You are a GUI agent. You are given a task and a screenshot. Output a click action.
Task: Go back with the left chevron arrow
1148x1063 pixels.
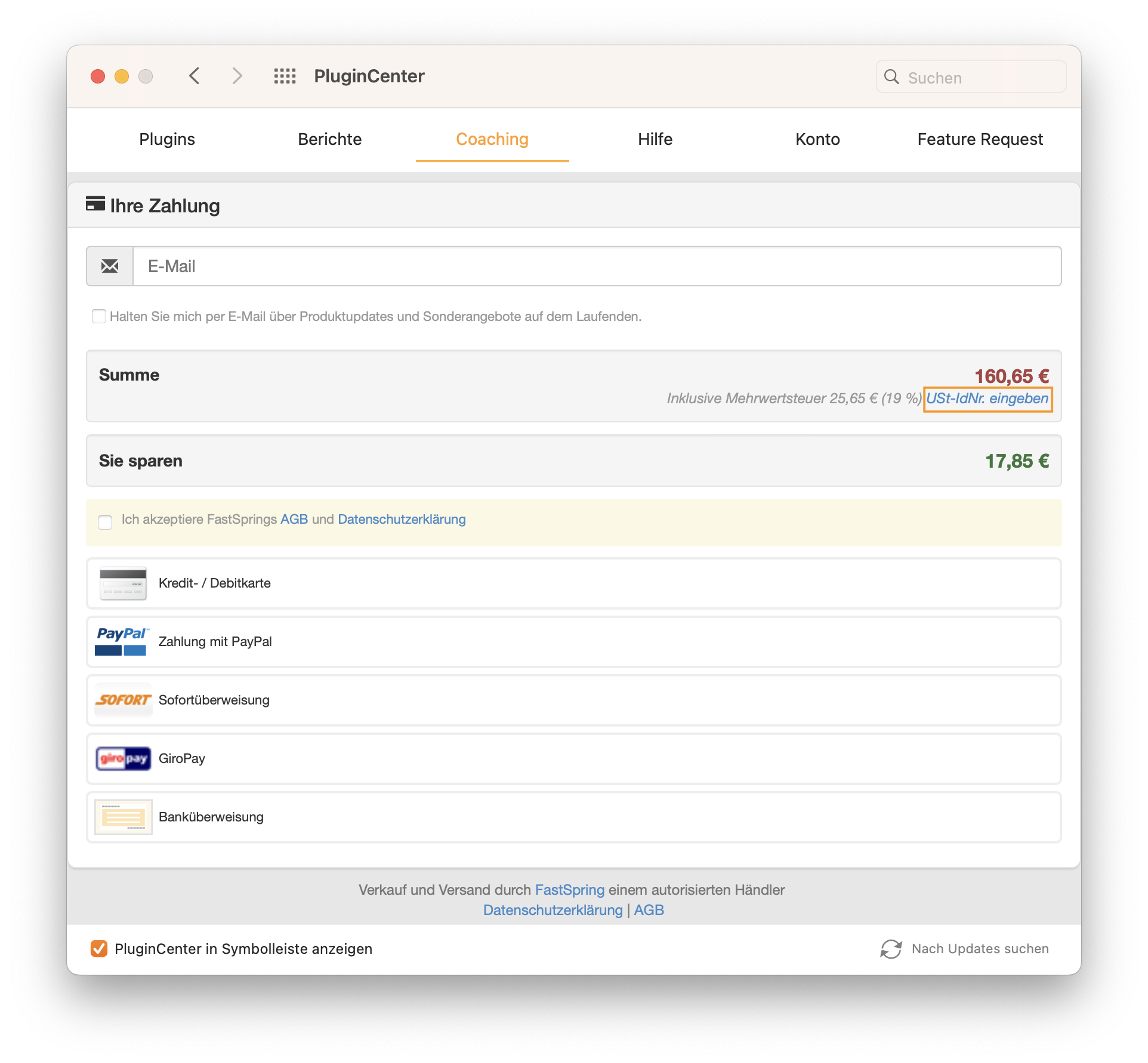point(194,76)
